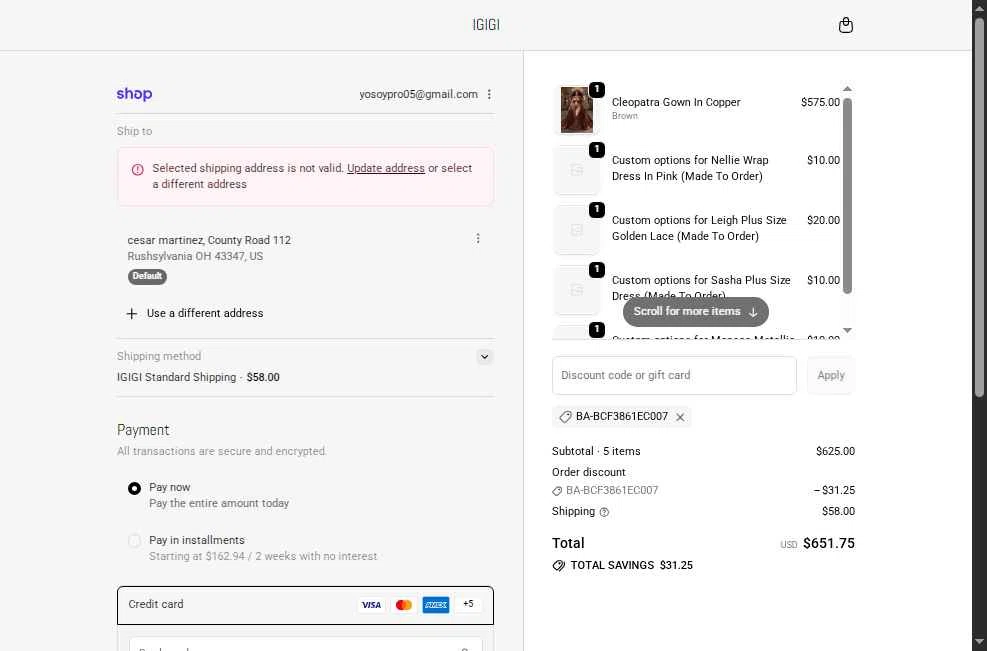Click the total savings tag icon
987x651 pixels.
pos(558,565)
